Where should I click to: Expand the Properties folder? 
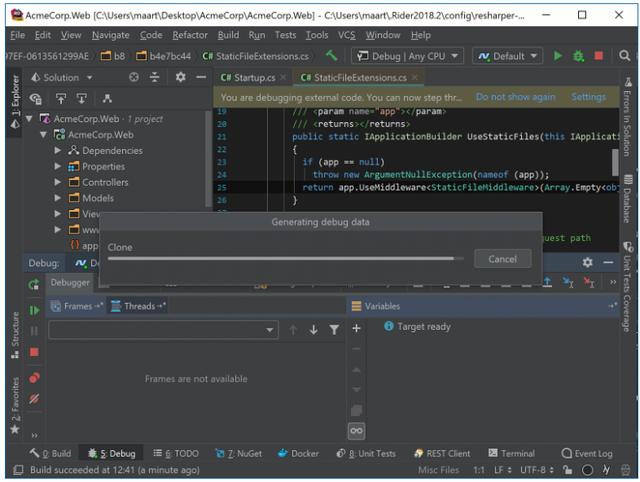coord(58,167)
